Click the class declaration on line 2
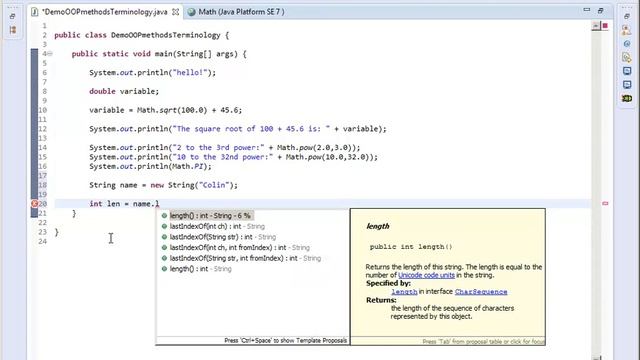 pos(142,35)
